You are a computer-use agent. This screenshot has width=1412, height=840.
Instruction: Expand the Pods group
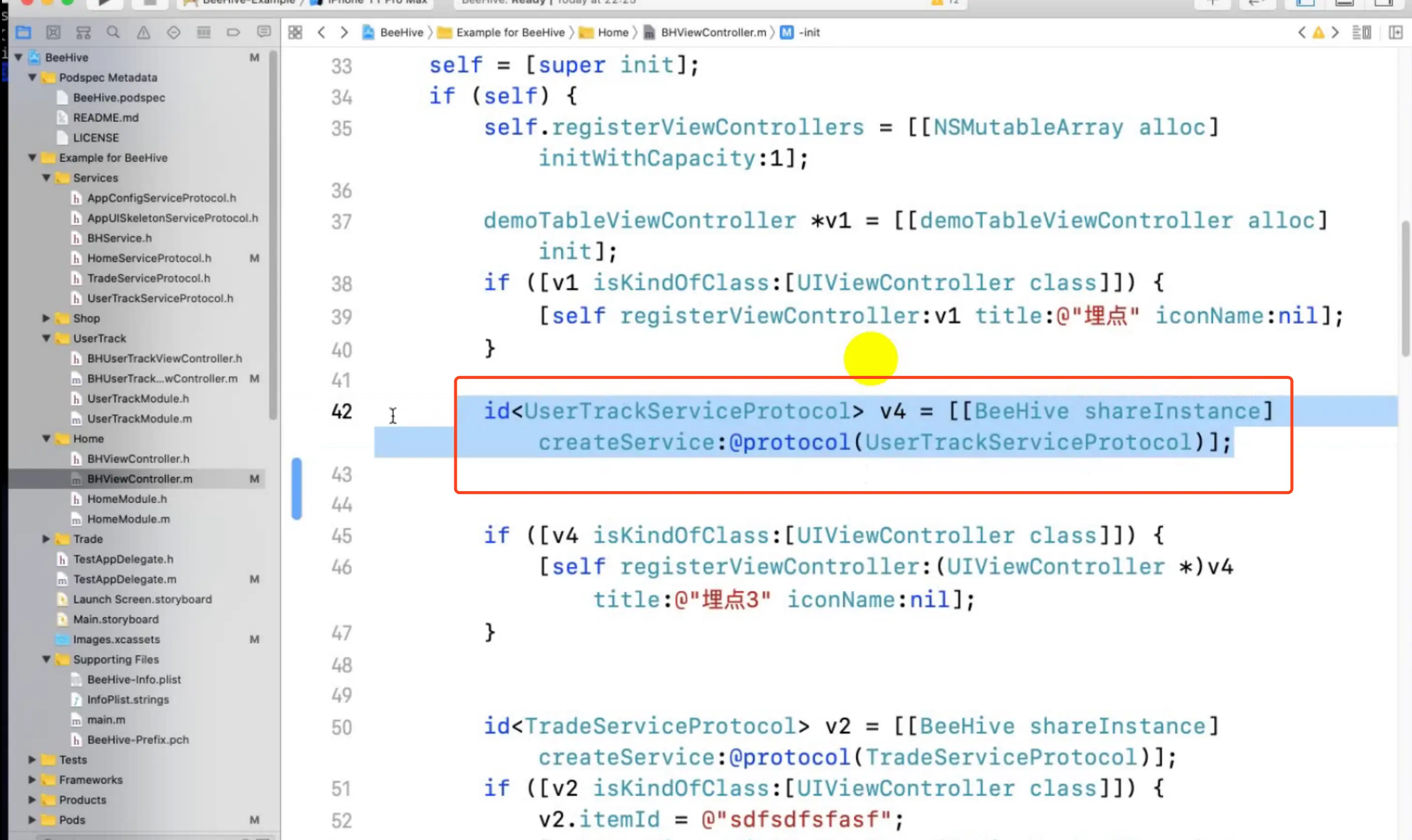pyautogui.click(x=32, y=819)
